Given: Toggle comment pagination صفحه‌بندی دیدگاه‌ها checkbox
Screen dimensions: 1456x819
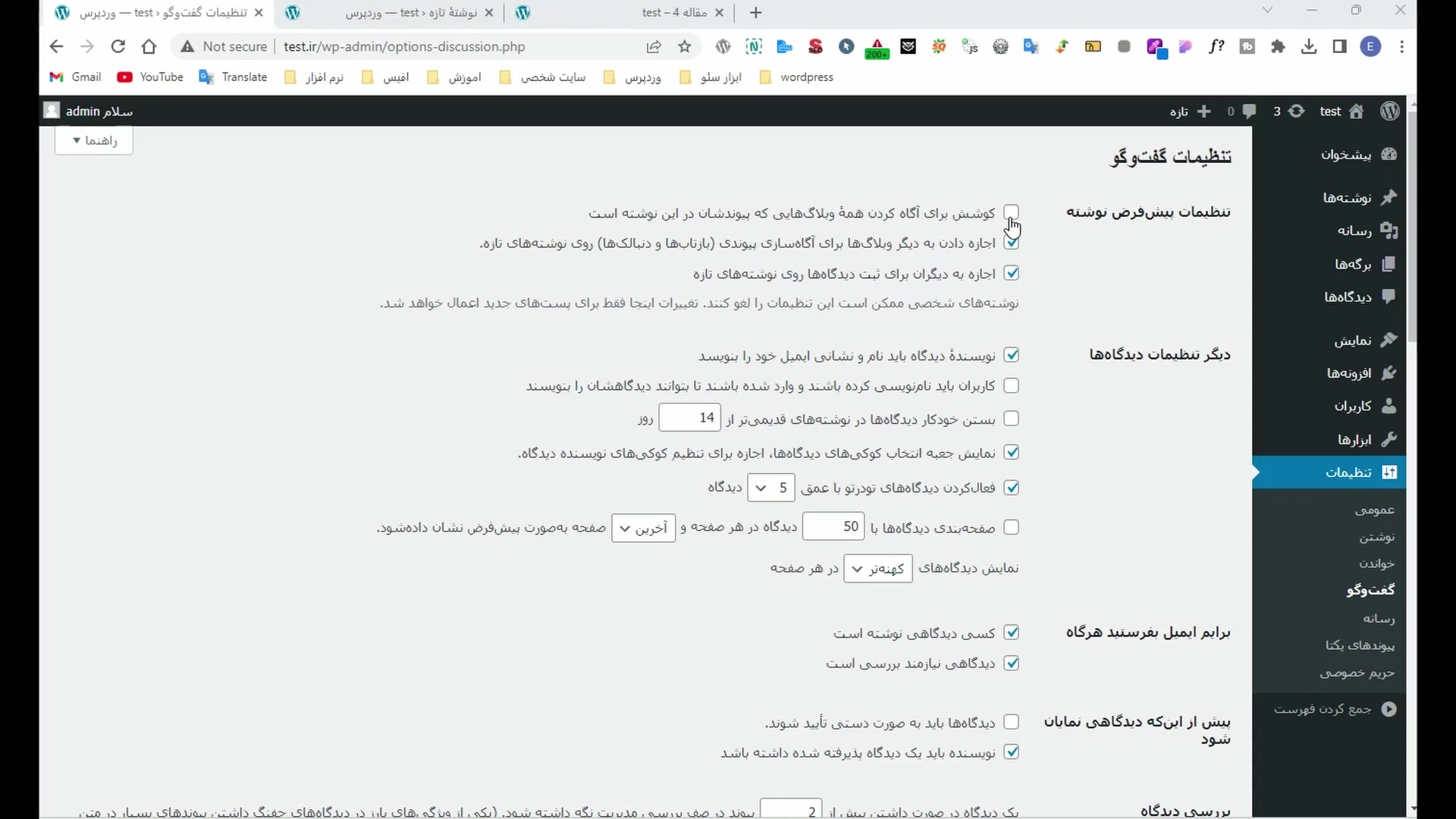Looking at the screenshot, I should [x=1011, y=527].
